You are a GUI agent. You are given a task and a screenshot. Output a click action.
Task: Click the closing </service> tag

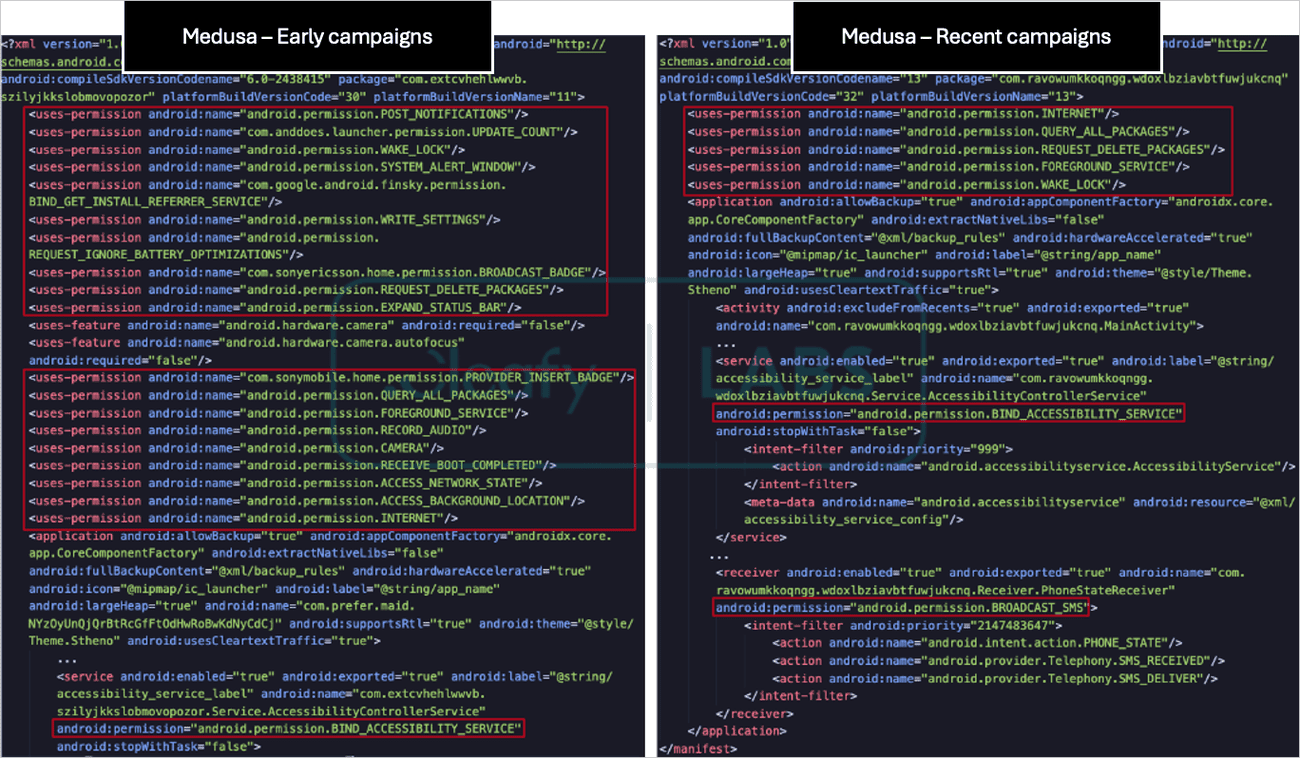click(x=751, y=536)
